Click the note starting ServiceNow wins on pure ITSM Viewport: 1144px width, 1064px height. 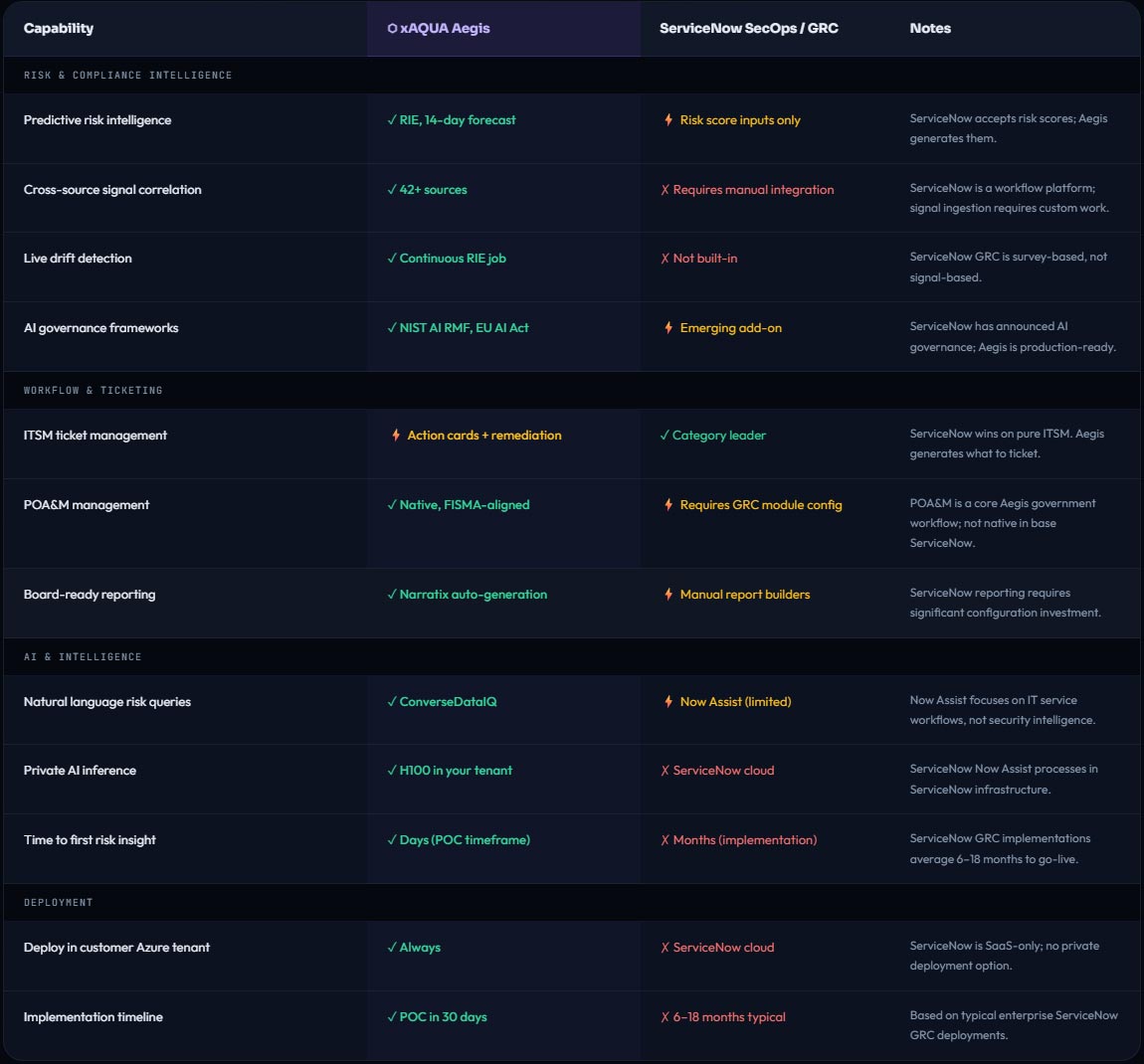click(x=1007, y=443)
